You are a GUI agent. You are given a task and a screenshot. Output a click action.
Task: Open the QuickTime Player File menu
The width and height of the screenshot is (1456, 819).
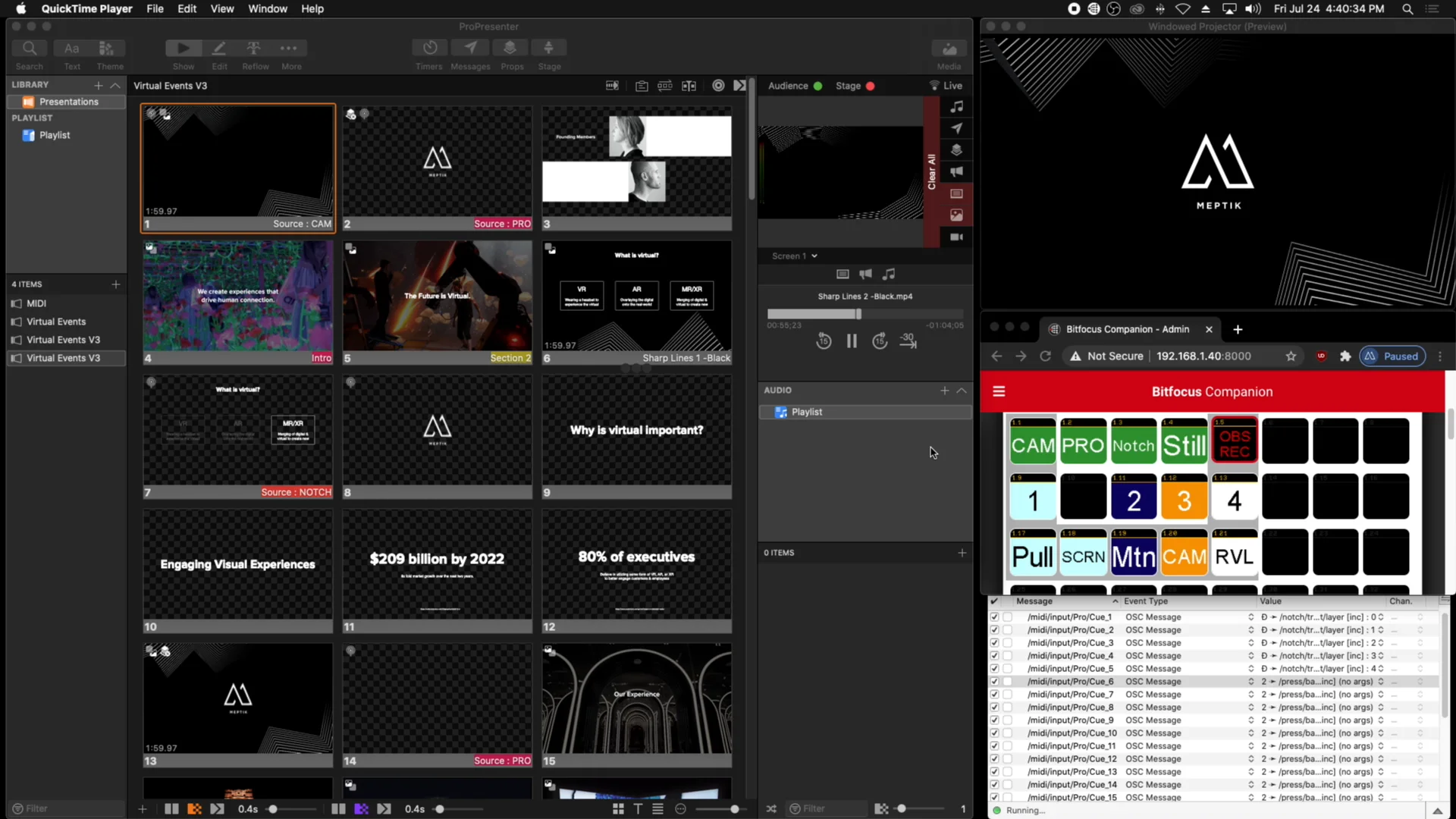(155, 8)
